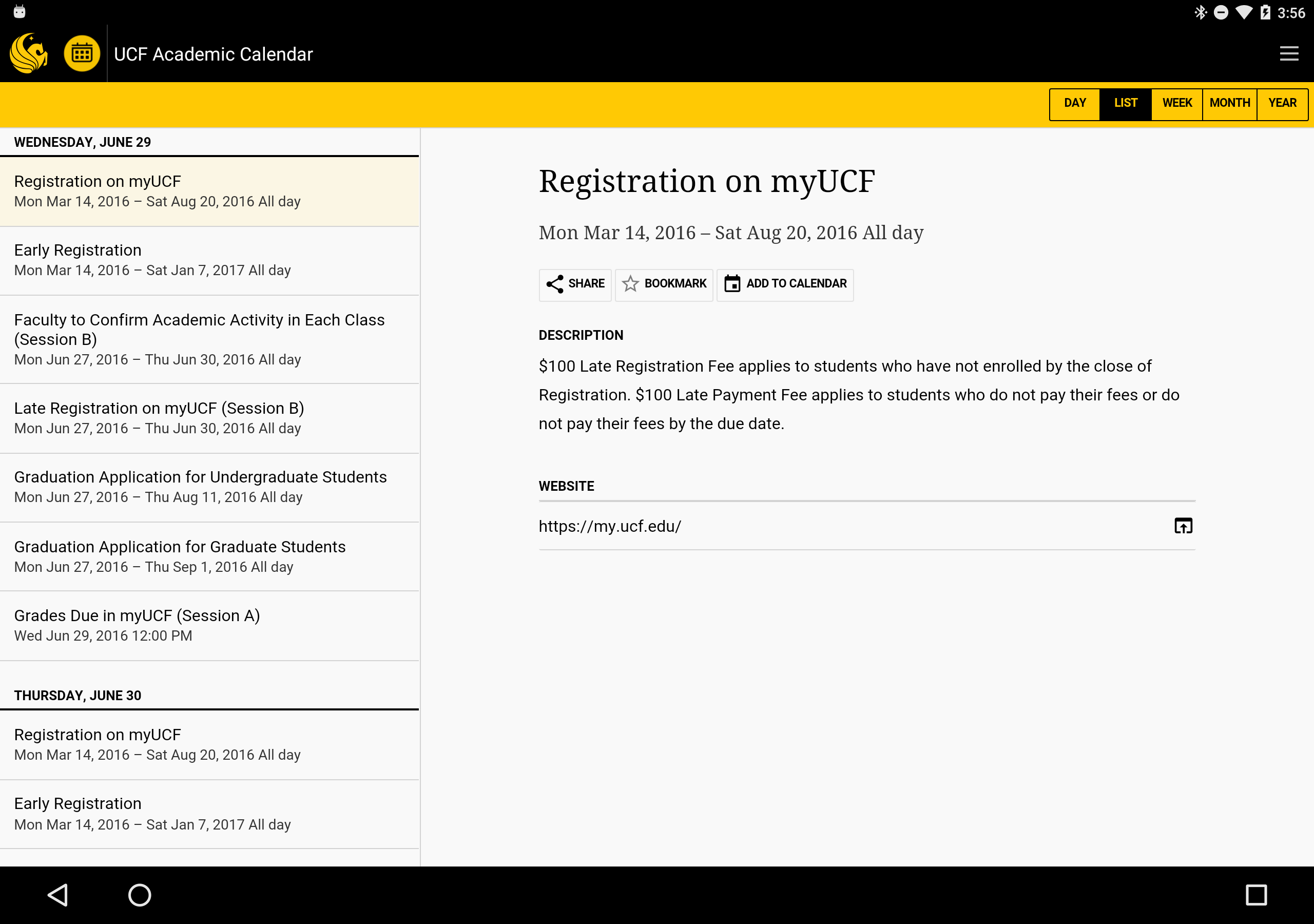Switch to the Day view tab
Screen dimensions: 1314x924
(x=1075, y=104)
